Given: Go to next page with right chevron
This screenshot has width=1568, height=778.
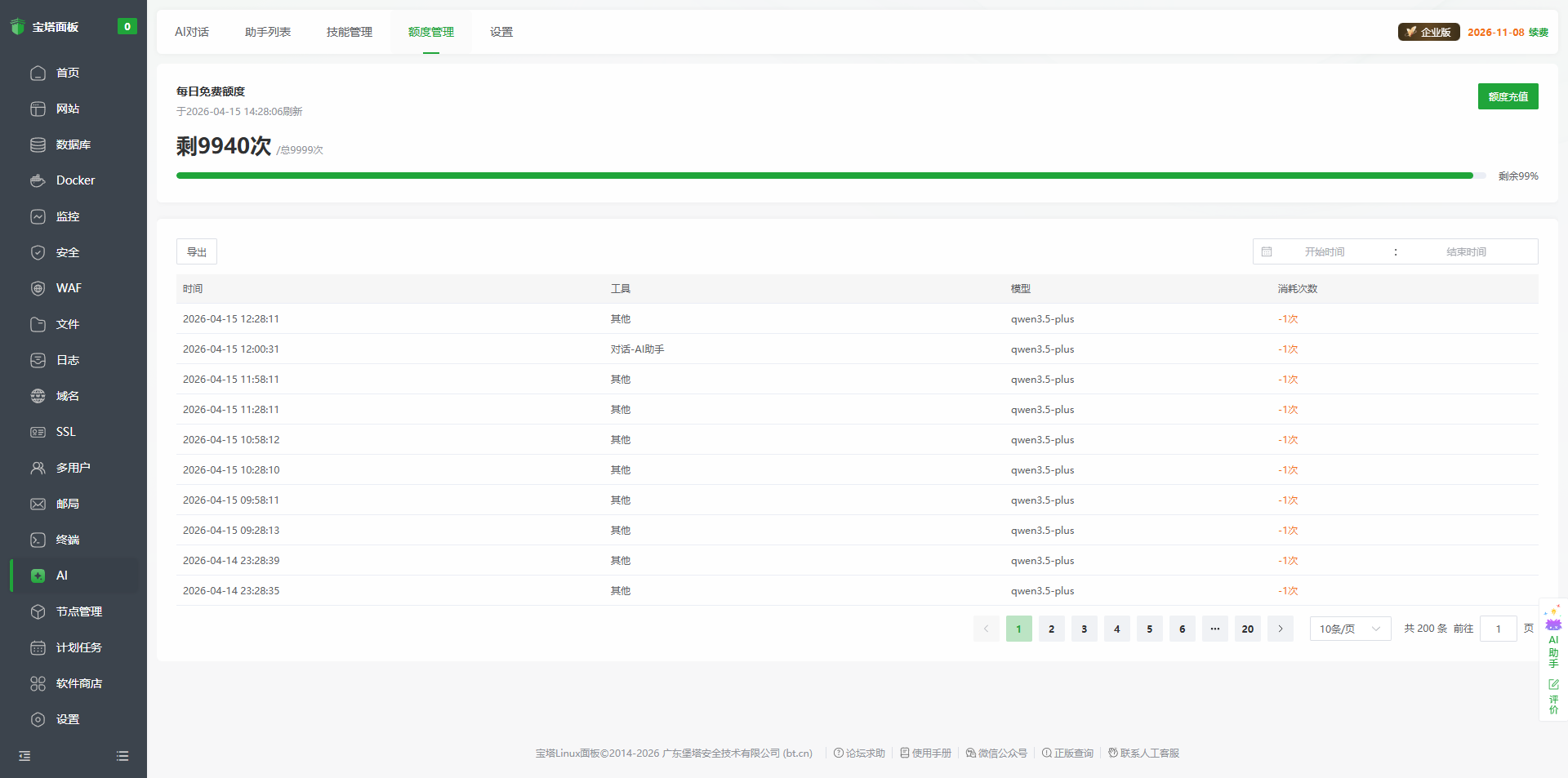Looking at the screenshot, I should [1281, 629].
